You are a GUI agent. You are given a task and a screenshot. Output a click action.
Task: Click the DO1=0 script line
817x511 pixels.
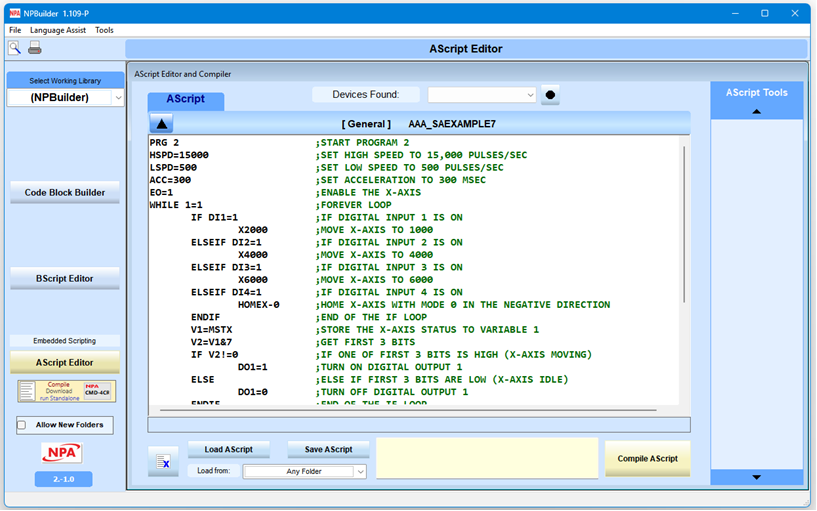(253, 393)
